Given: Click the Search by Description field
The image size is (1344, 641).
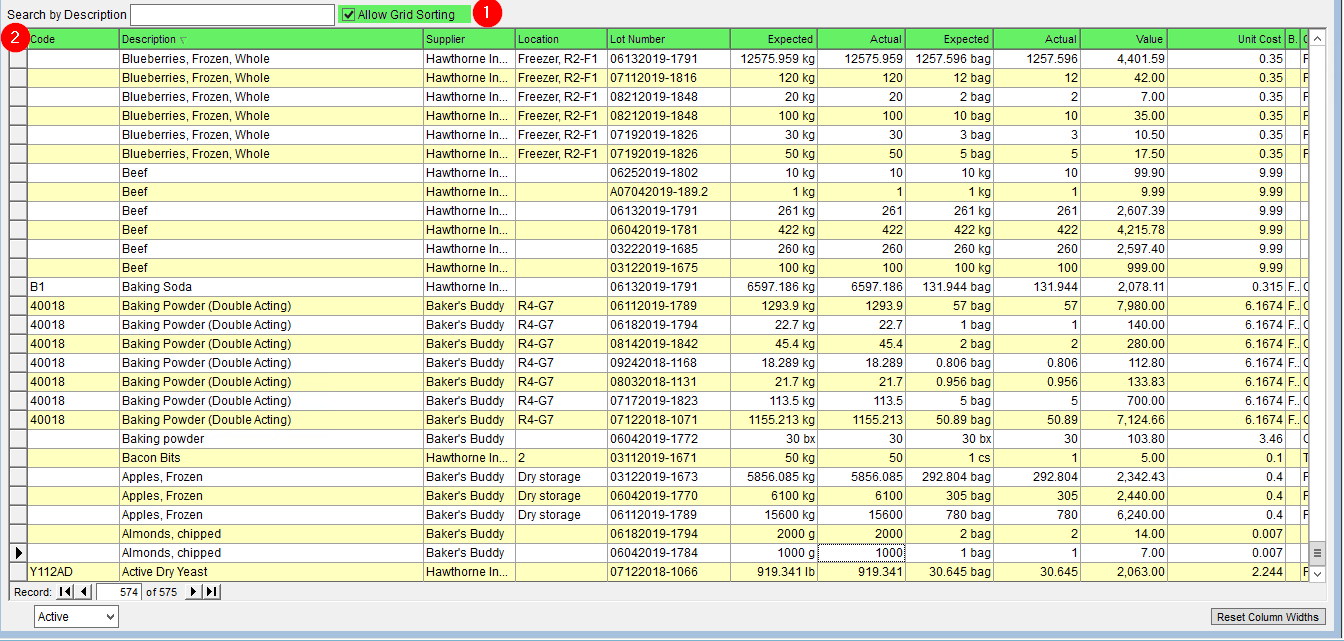Looking at the screenshot, I should 232,15.
